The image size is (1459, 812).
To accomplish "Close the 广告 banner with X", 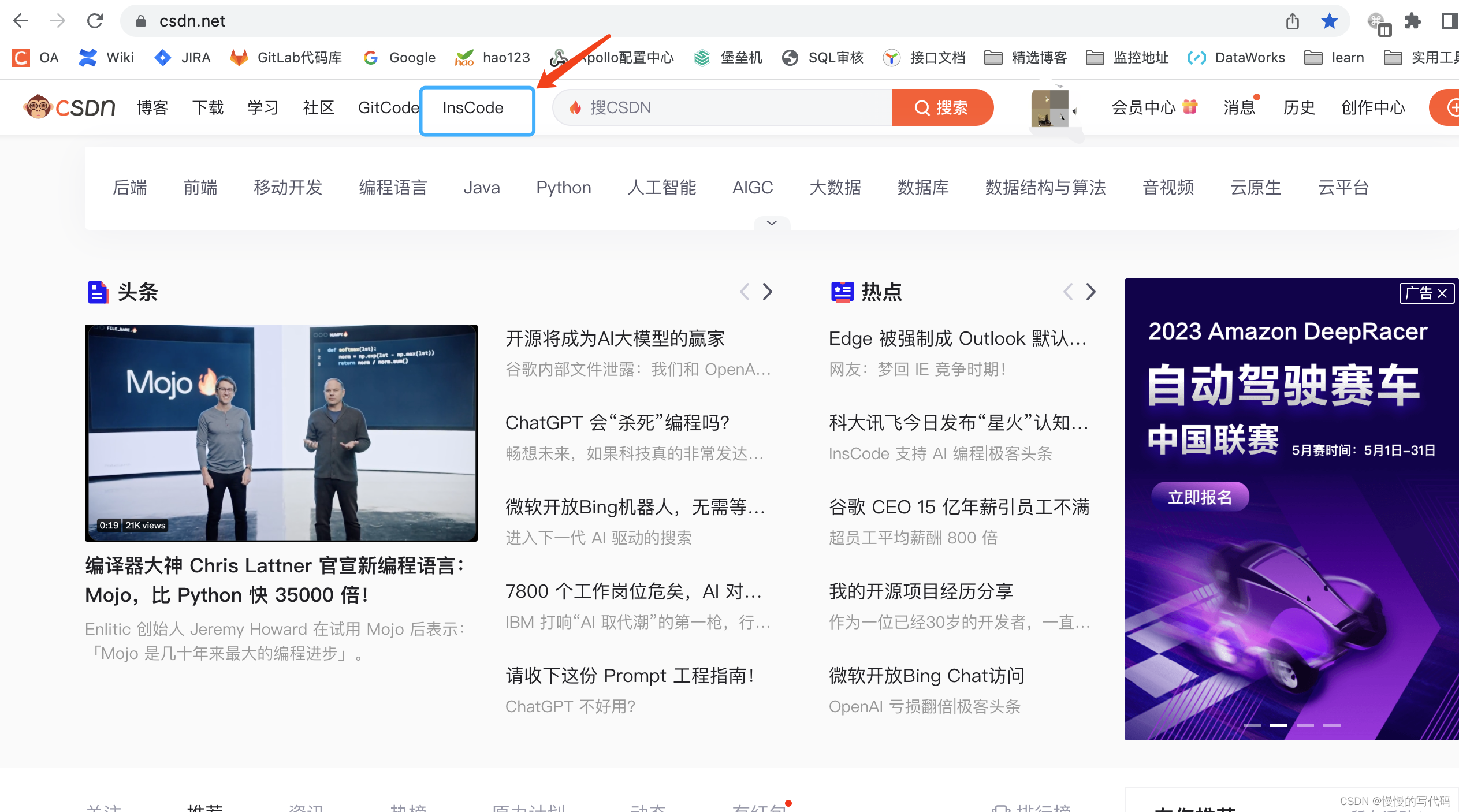I will [1442, 293].
